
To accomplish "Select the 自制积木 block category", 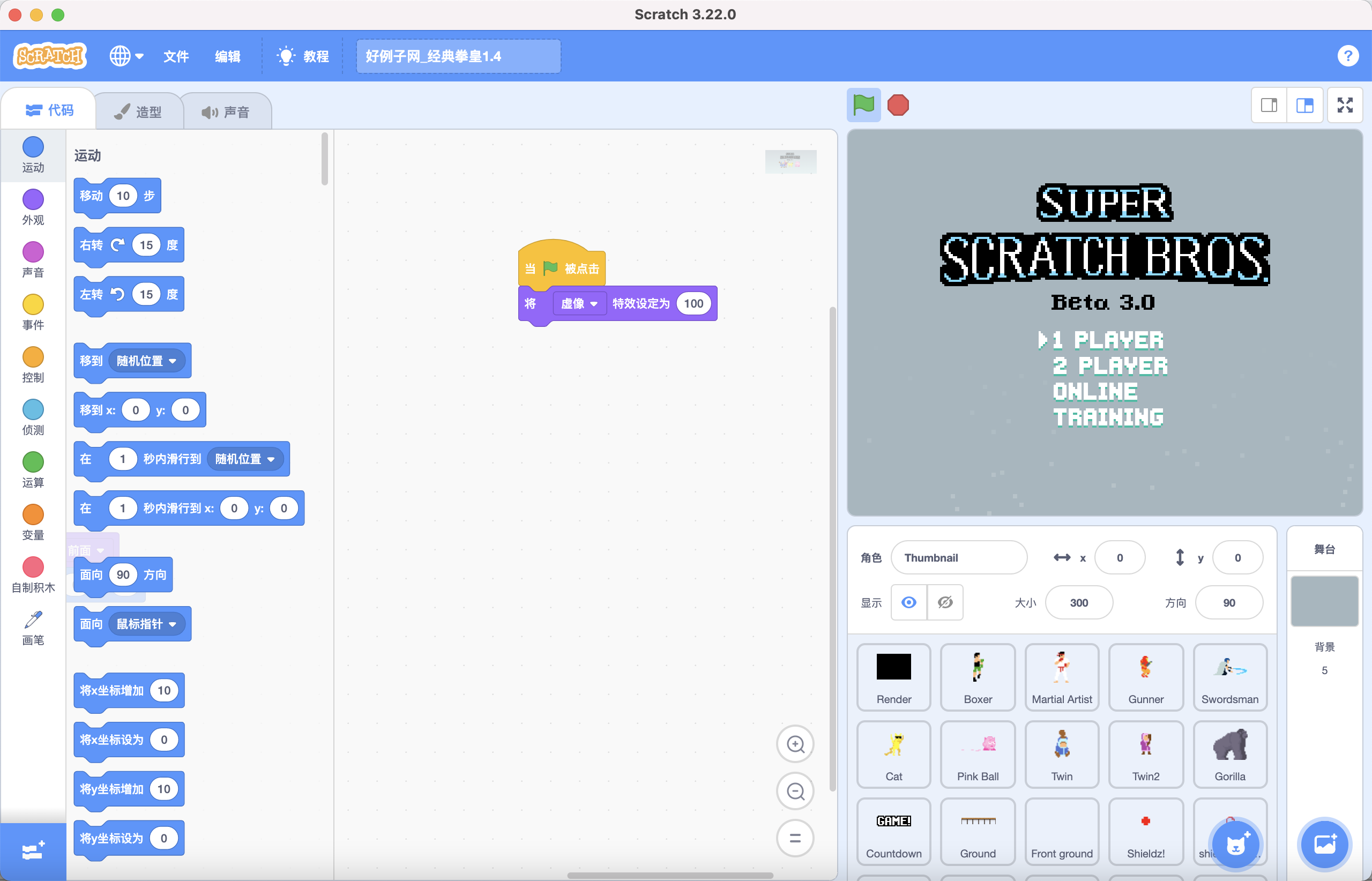I will pyautogui.click(x=33, y=575).
